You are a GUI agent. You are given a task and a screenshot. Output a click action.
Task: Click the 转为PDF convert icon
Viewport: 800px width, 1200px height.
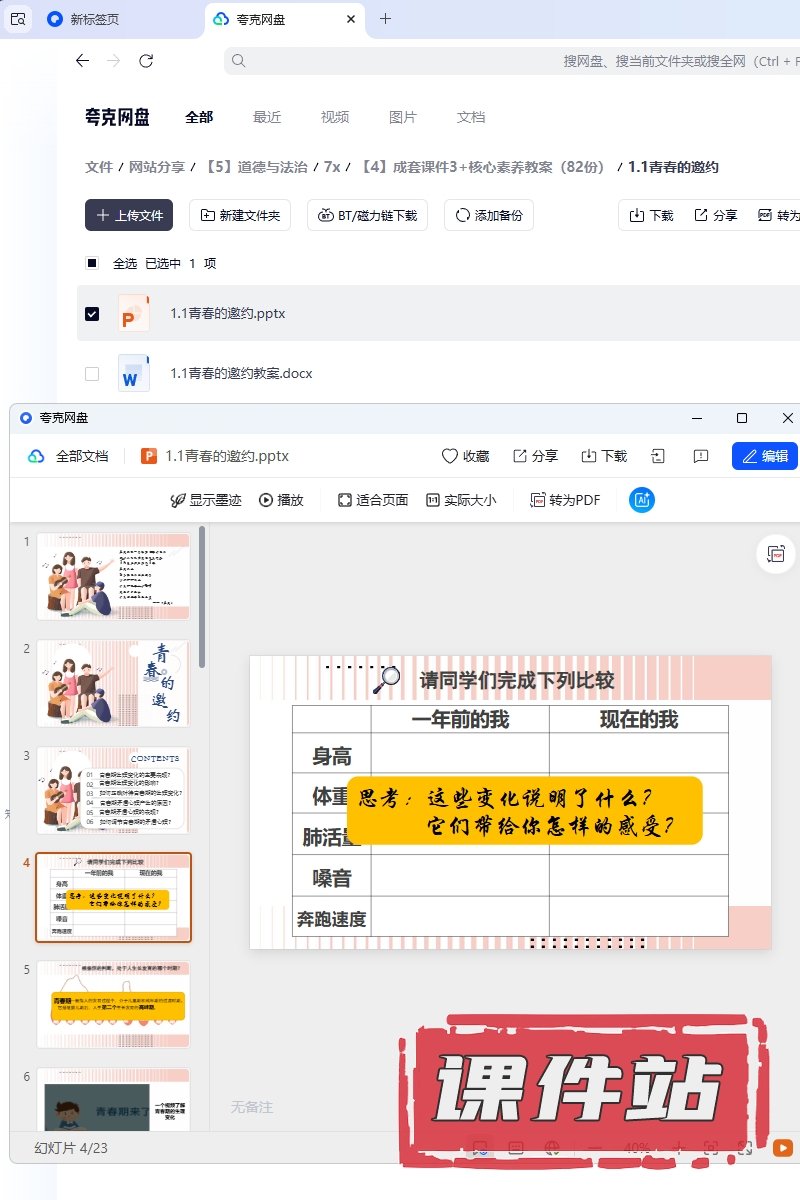pyautogui.click(x=537, y=500)
